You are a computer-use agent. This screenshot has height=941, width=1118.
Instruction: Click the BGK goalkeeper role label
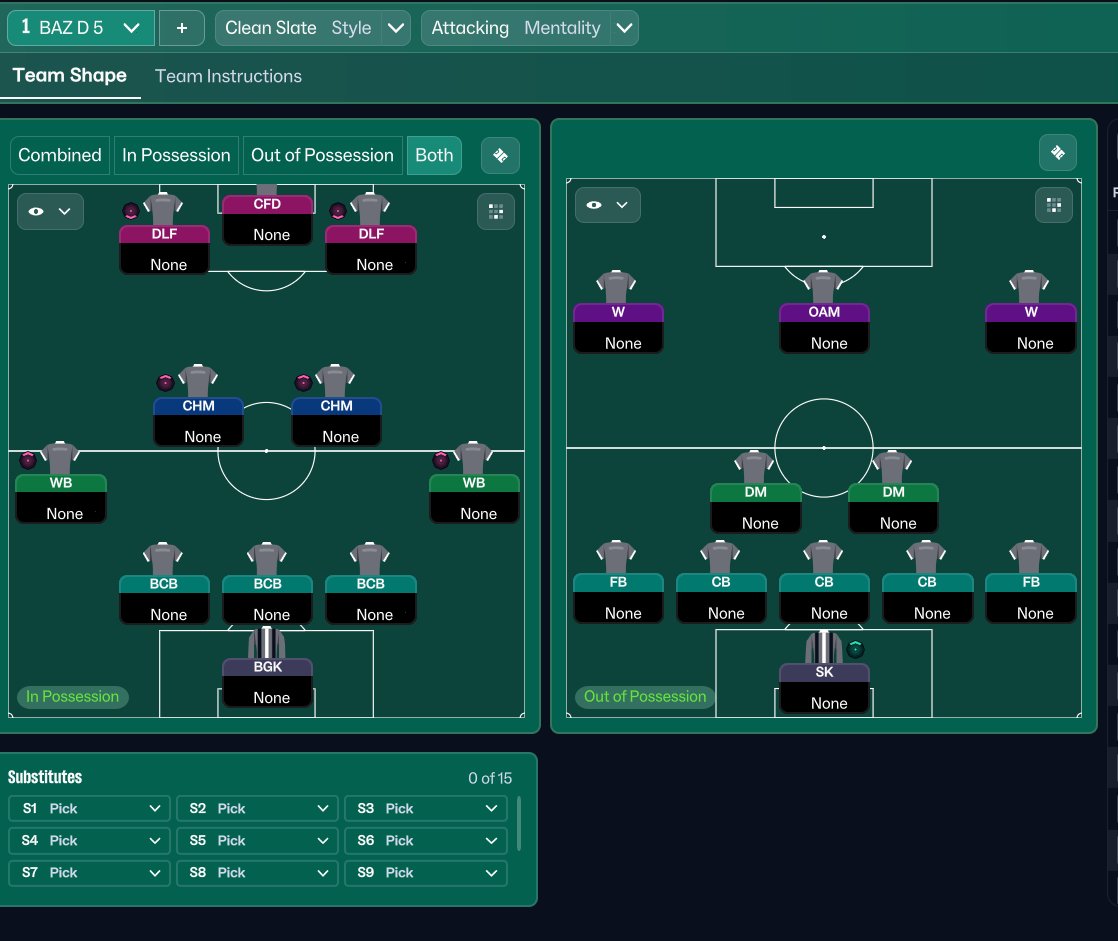(267, 667)
